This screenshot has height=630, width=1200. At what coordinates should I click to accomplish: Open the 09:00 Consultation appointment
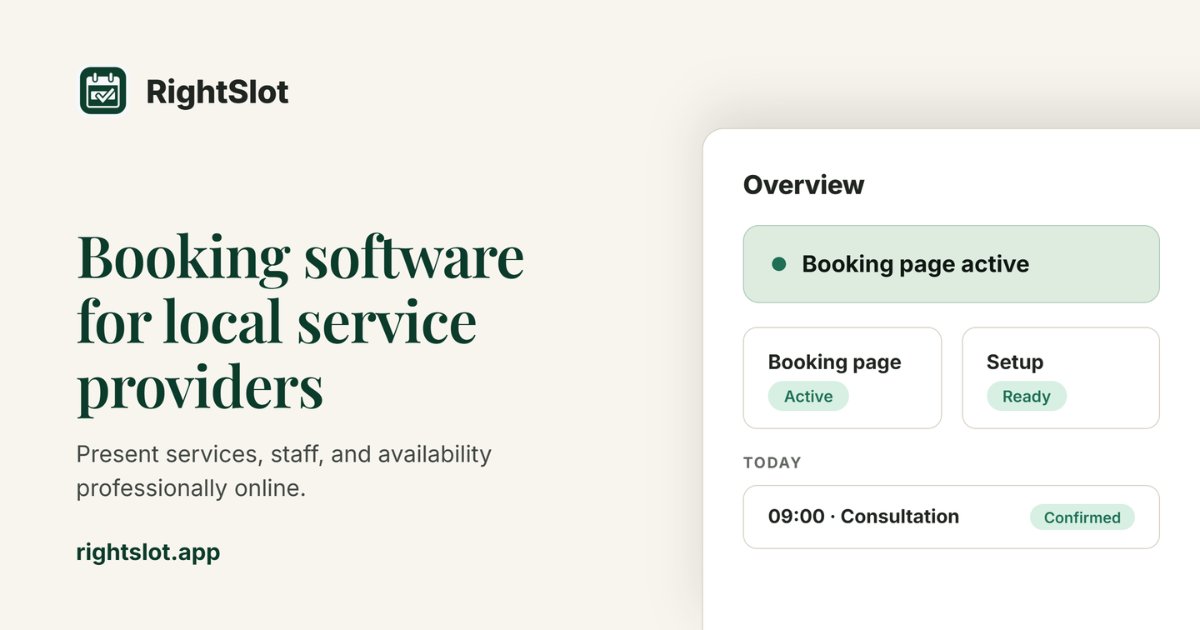951,517
